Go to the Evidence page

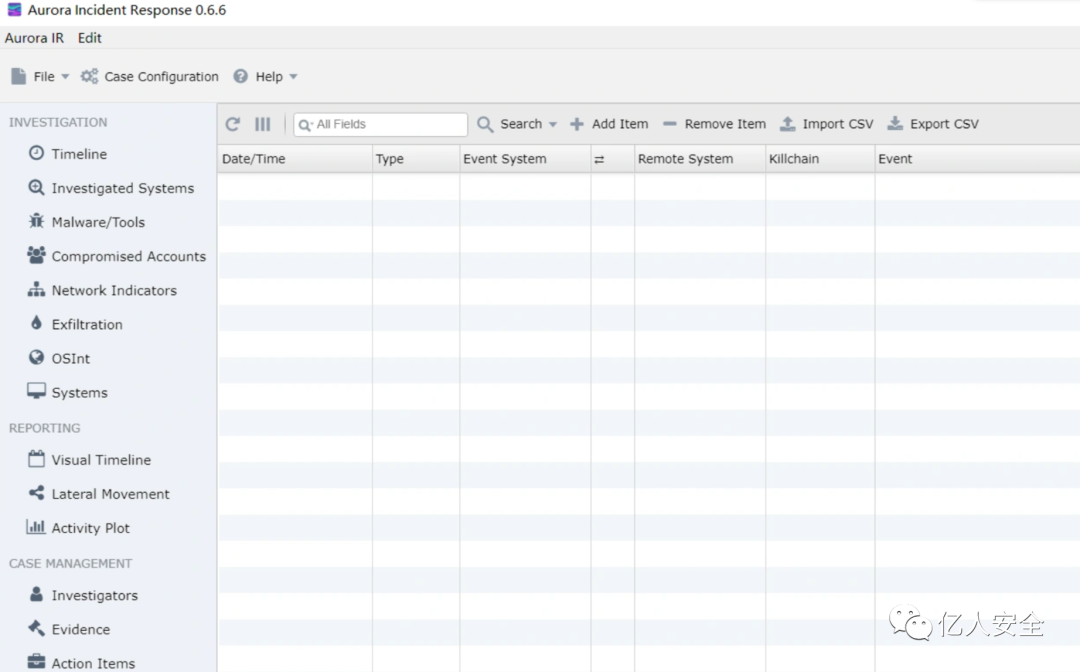pyautogui.click(x=81, y=629)
